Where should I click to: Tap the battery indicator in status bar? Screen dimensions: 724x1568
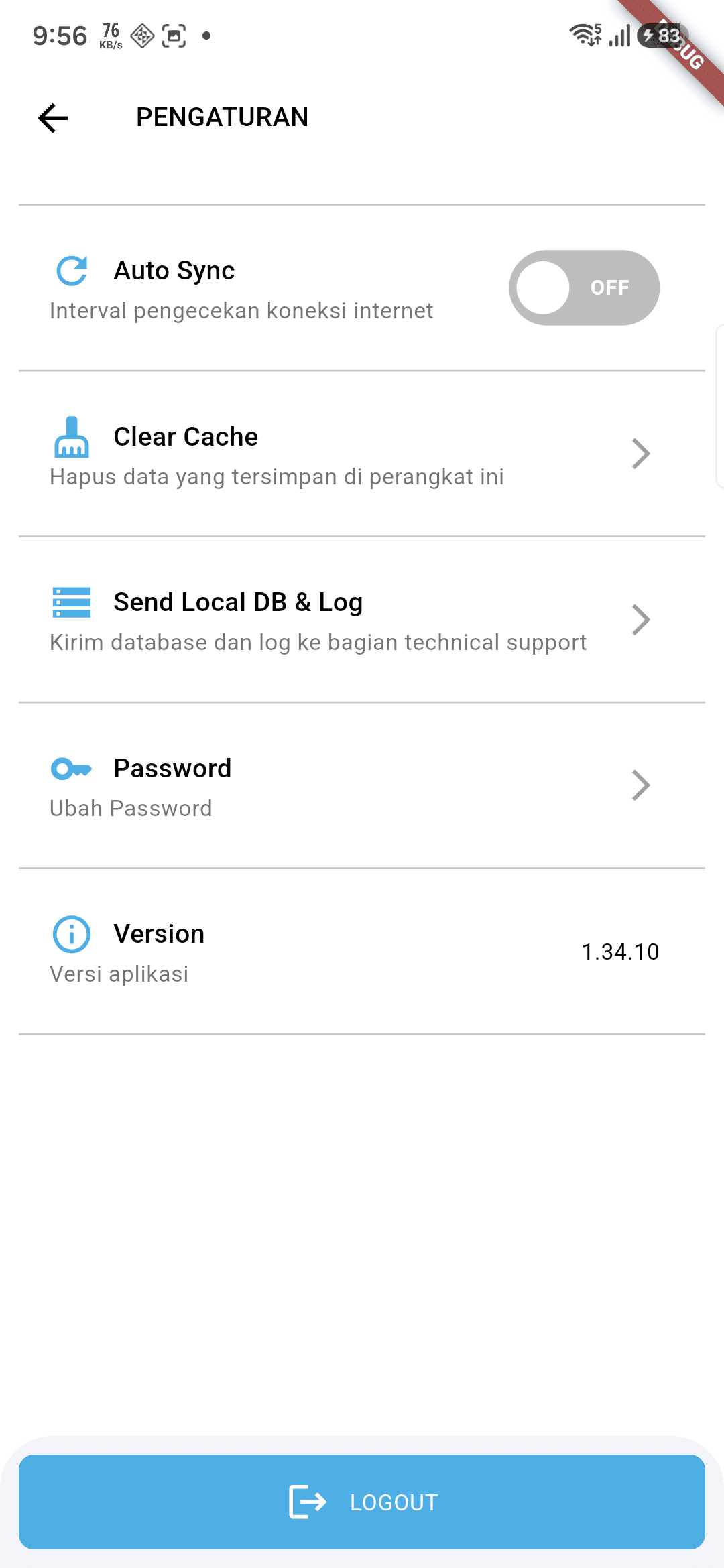pos(662,36)
